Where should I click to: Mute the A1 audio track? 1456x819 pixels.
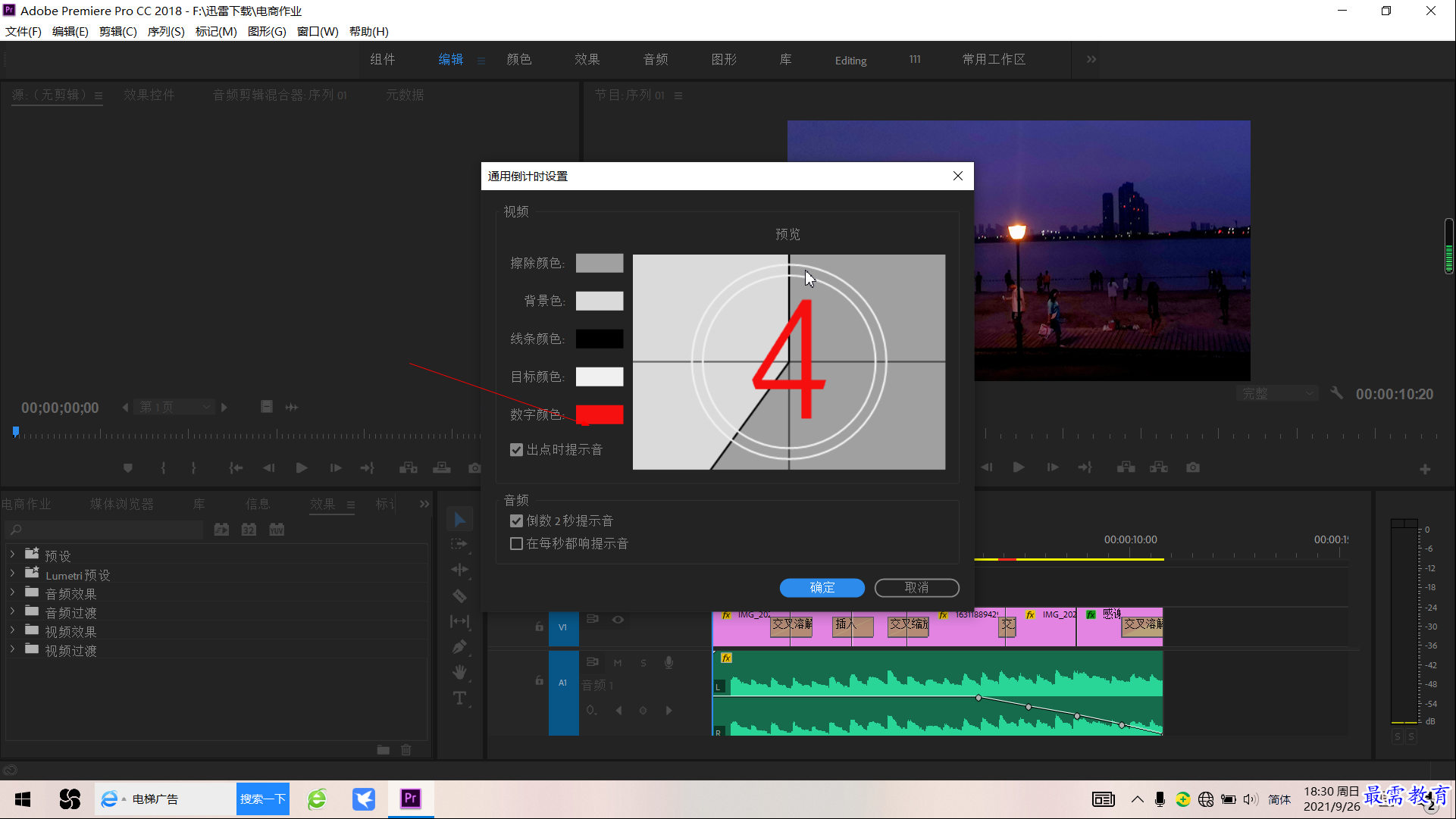pos(618,663)
